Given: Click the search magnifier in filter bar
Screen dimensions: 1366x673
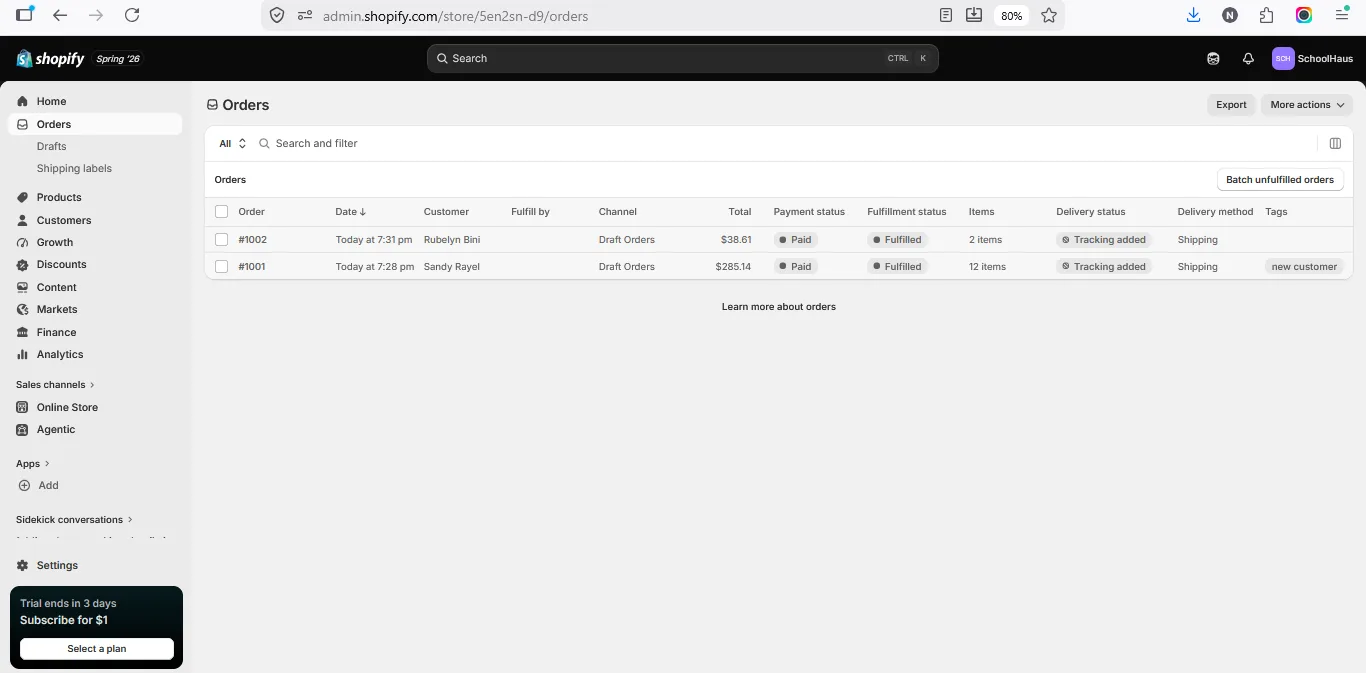Looking at the screenshot, I should point(265,143).
